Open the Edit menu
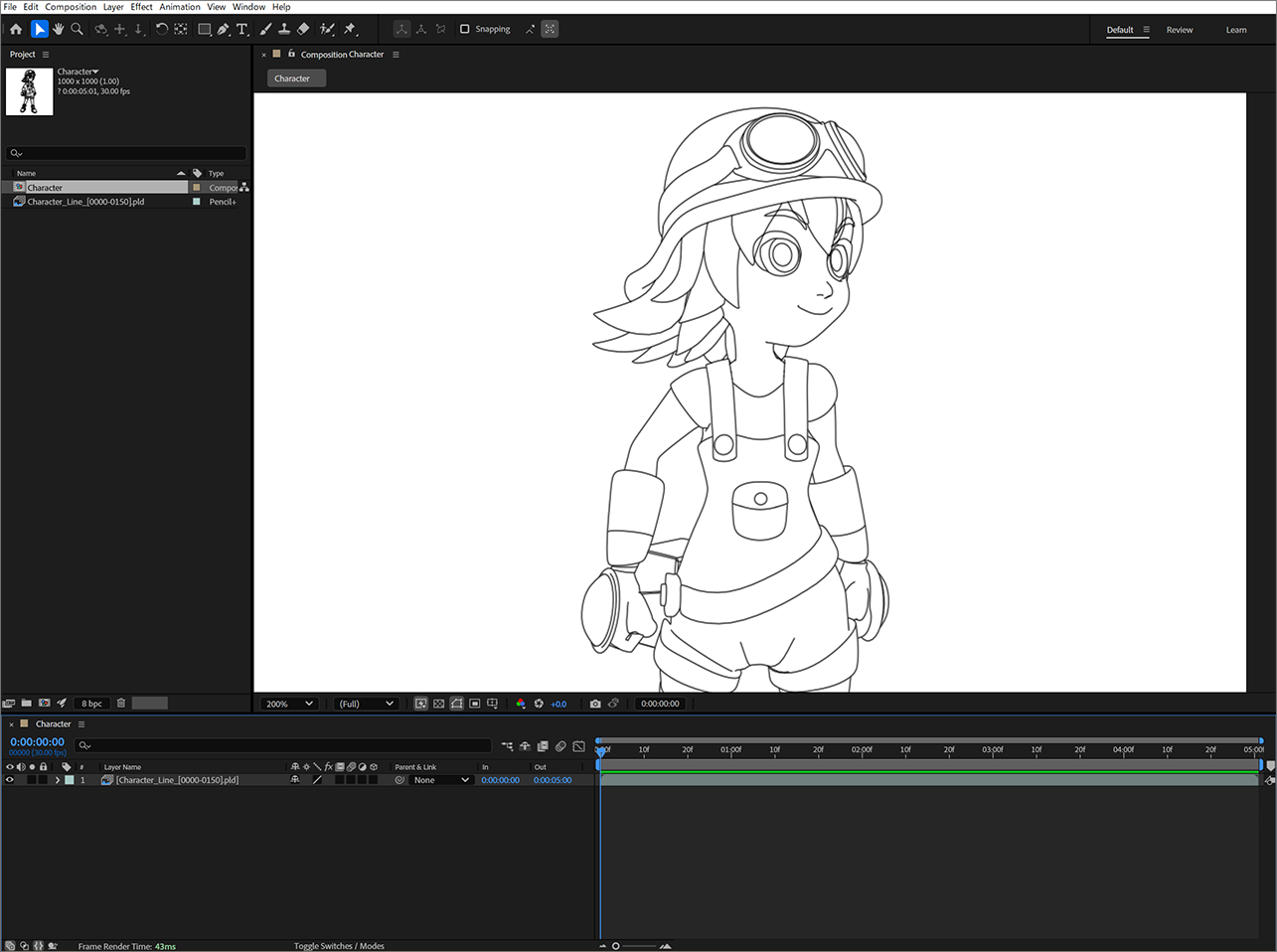1277x952 pixels. [x=31, y=7]
